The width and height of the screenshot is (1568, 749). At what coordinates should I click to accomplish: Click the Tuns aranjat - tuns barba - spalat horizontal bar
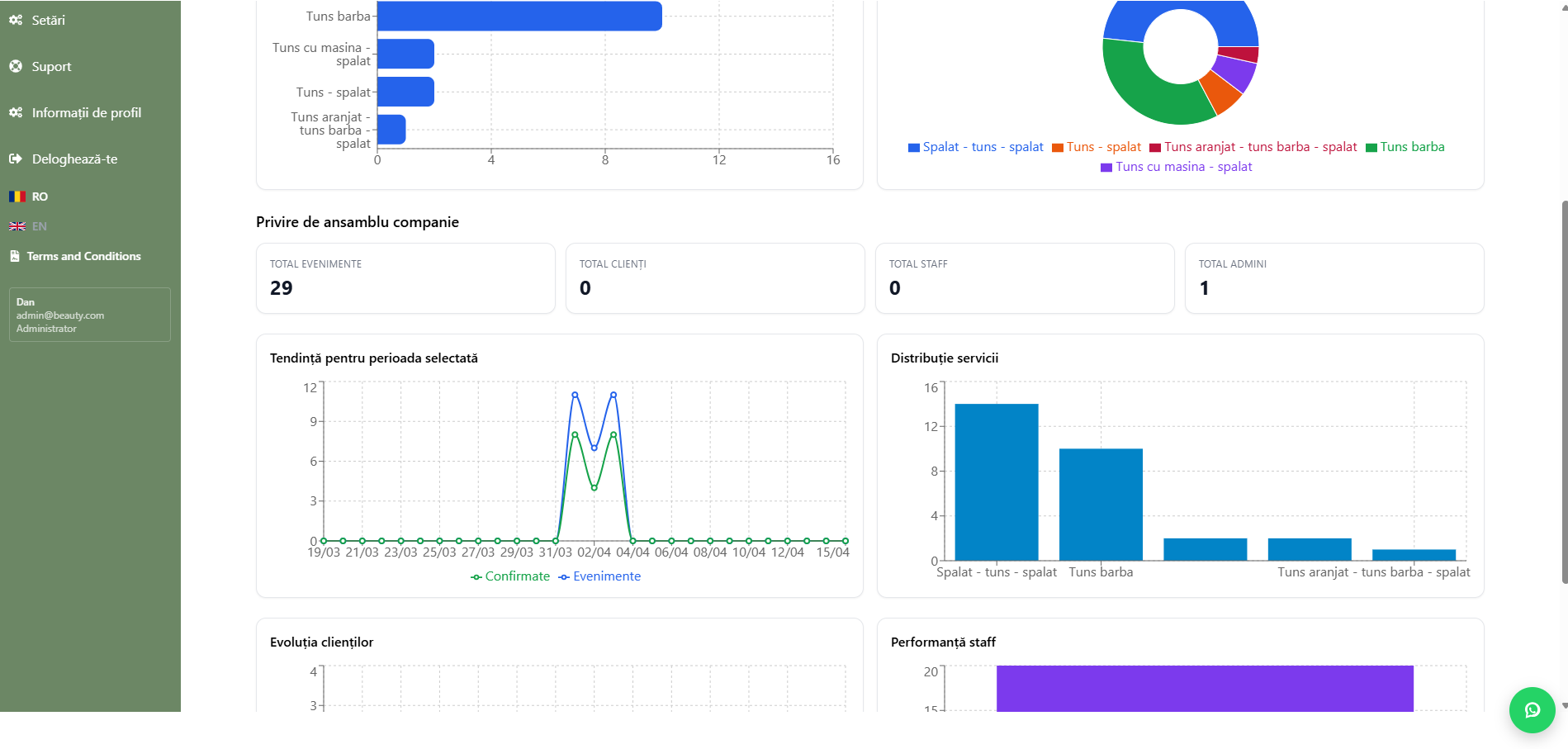pos(391,130)
